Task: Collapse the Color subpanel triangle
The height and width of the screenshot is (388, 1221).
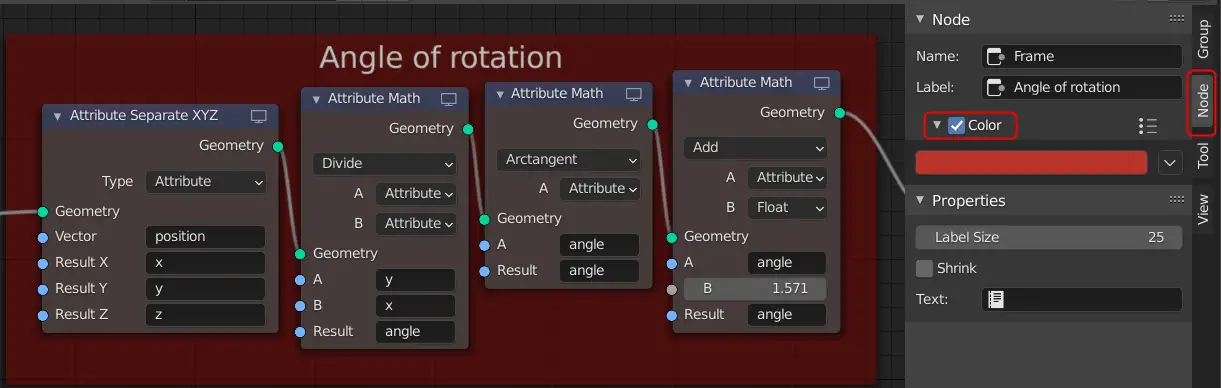Action: coord(936,126)
